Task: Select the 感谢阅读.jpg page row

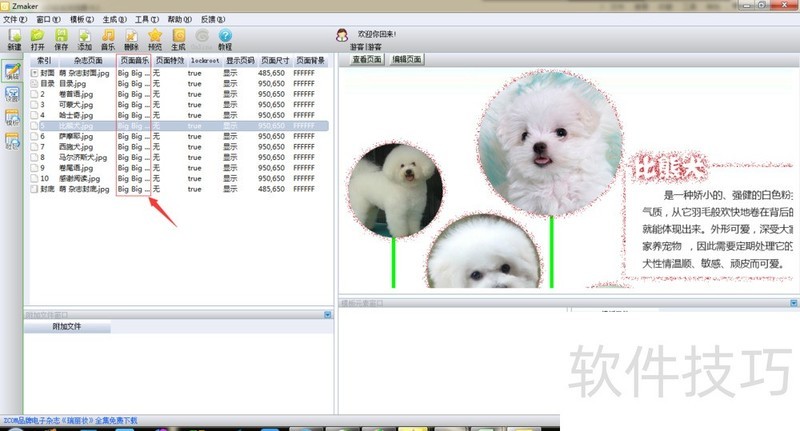Action: [x=179, y=179]
